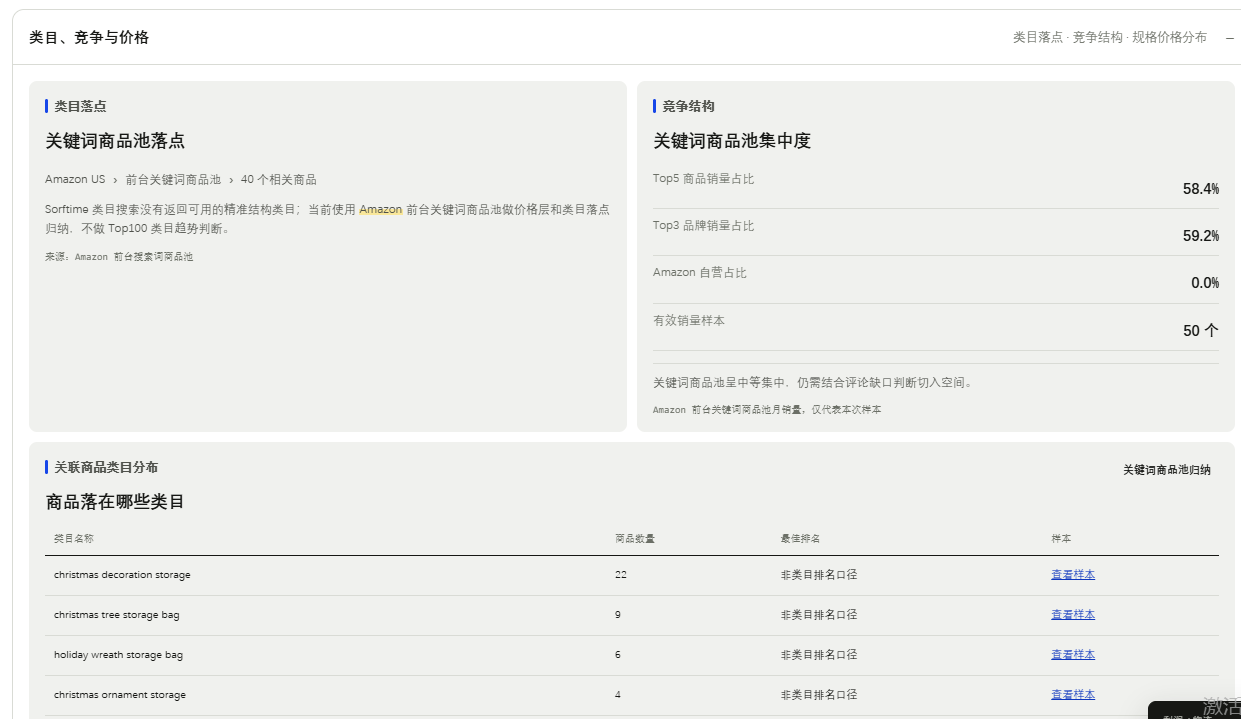Click the Amazon 自营占比 label
Viewport: 1241px width, 719px height.
click(x=700, y=273)
